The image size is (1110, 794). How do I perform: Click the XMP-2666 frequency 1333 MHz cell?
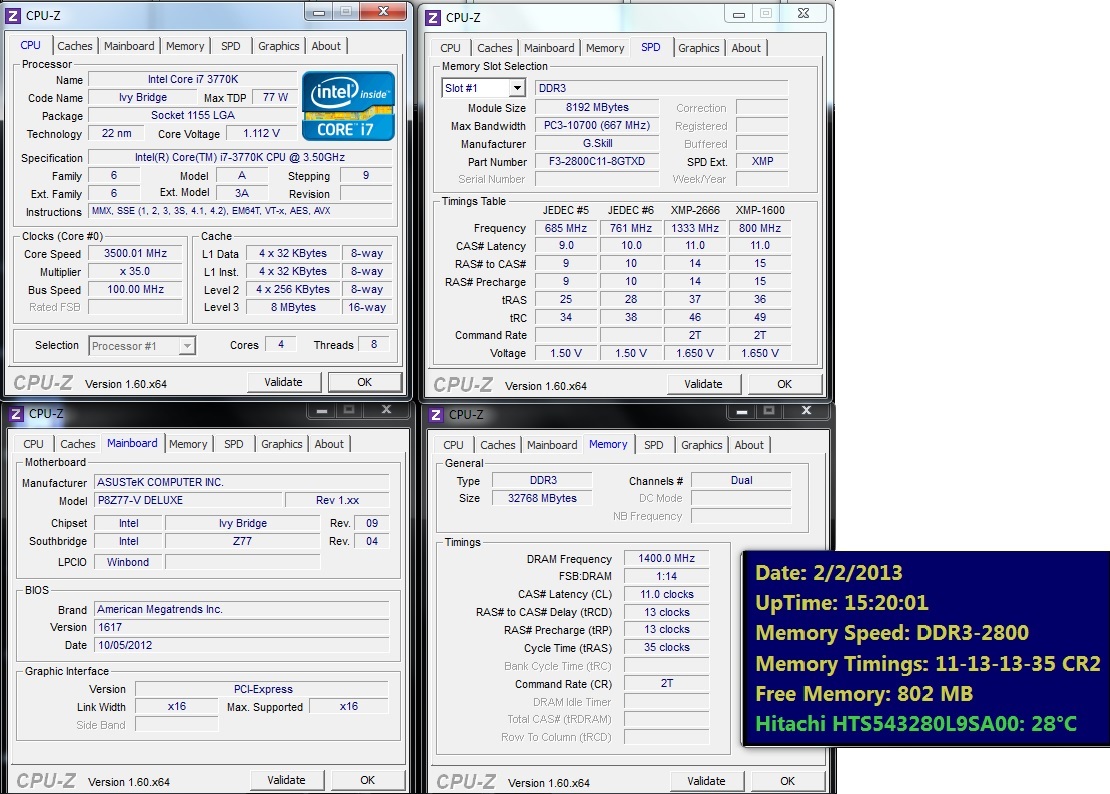click(695, 229)
